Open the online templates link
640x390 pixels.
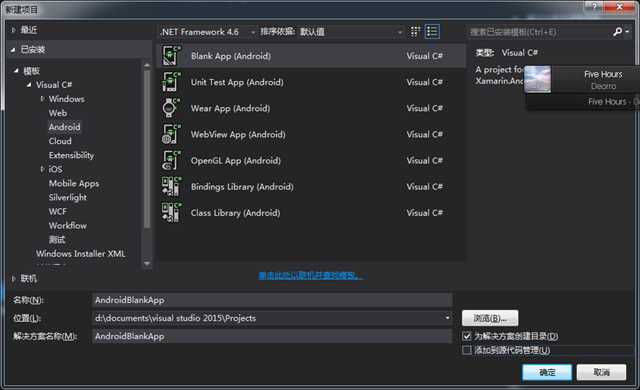pyautogui.click(x=310, y=276)
